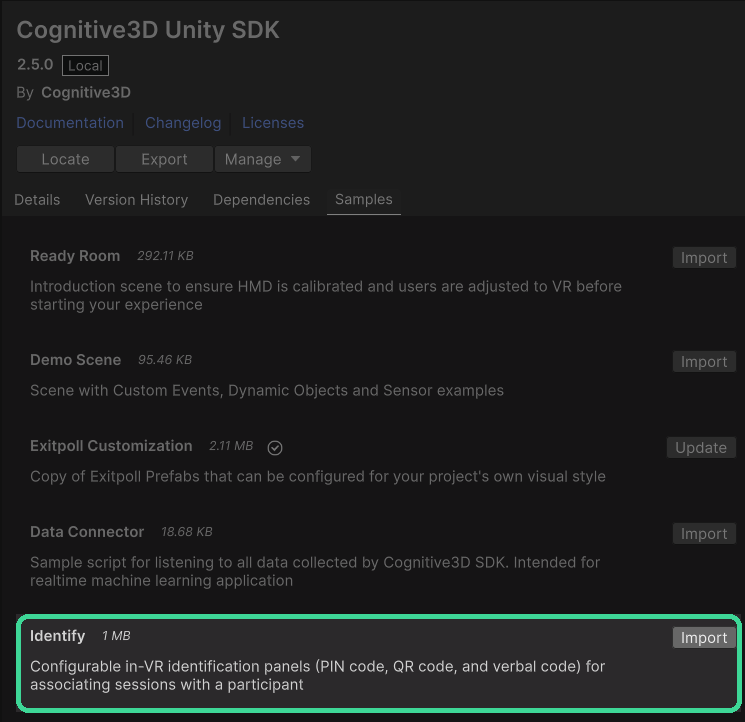Click the 292.11 KB size label
Viewport: 745px width, 722px height.
165,256
